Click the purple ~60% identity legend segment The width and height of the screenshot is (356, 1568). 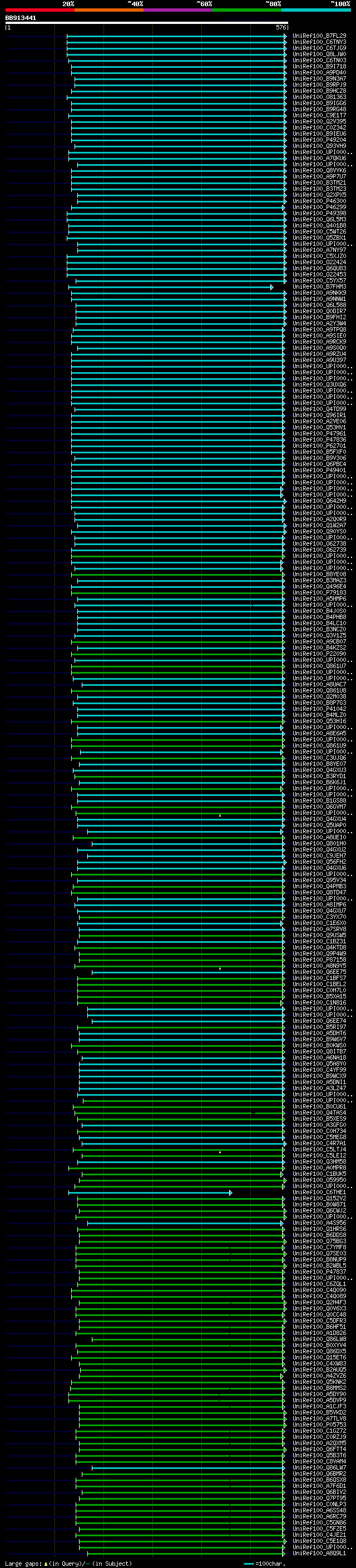pos(177,10)
